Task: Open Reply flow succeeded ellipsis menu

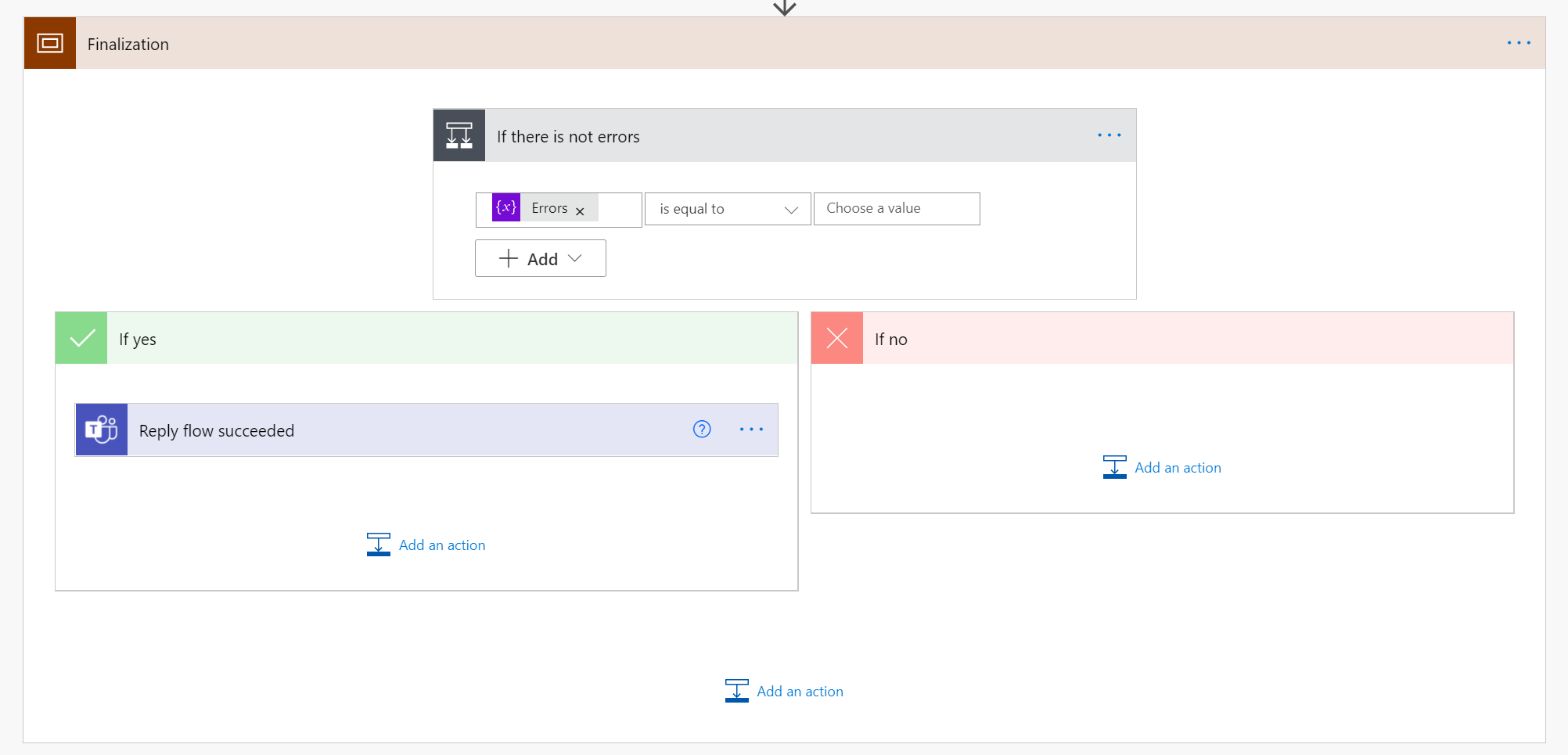Action: pos(751,429)
